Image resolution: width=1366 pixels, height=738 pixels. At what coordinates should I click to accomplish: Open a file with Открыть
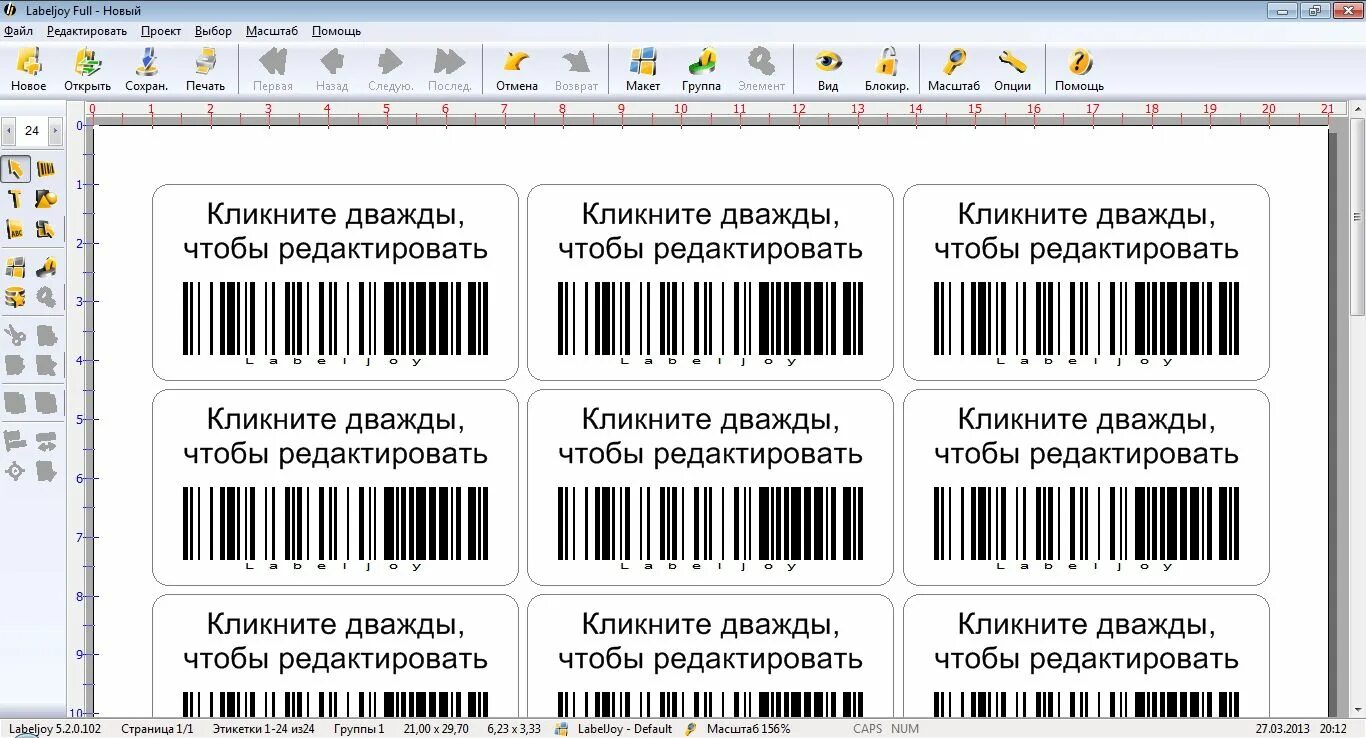pos(88,70)
